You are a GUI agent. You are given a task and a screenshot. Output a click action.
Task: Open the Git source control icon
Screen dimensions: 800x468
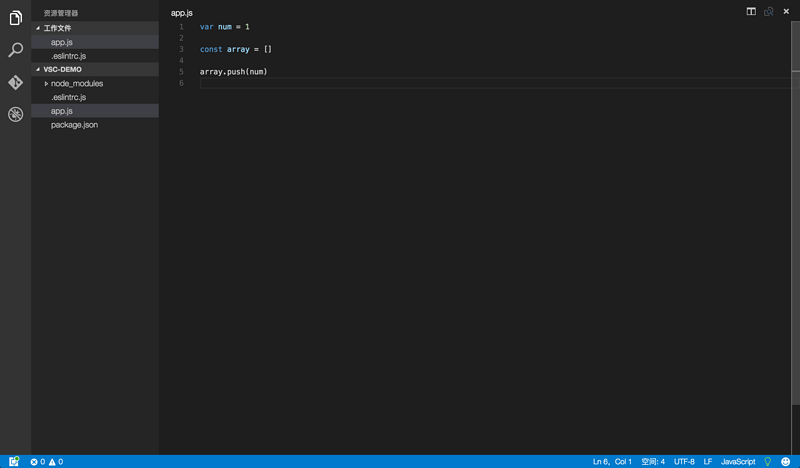pyautogui.click(x=15, y=82)
